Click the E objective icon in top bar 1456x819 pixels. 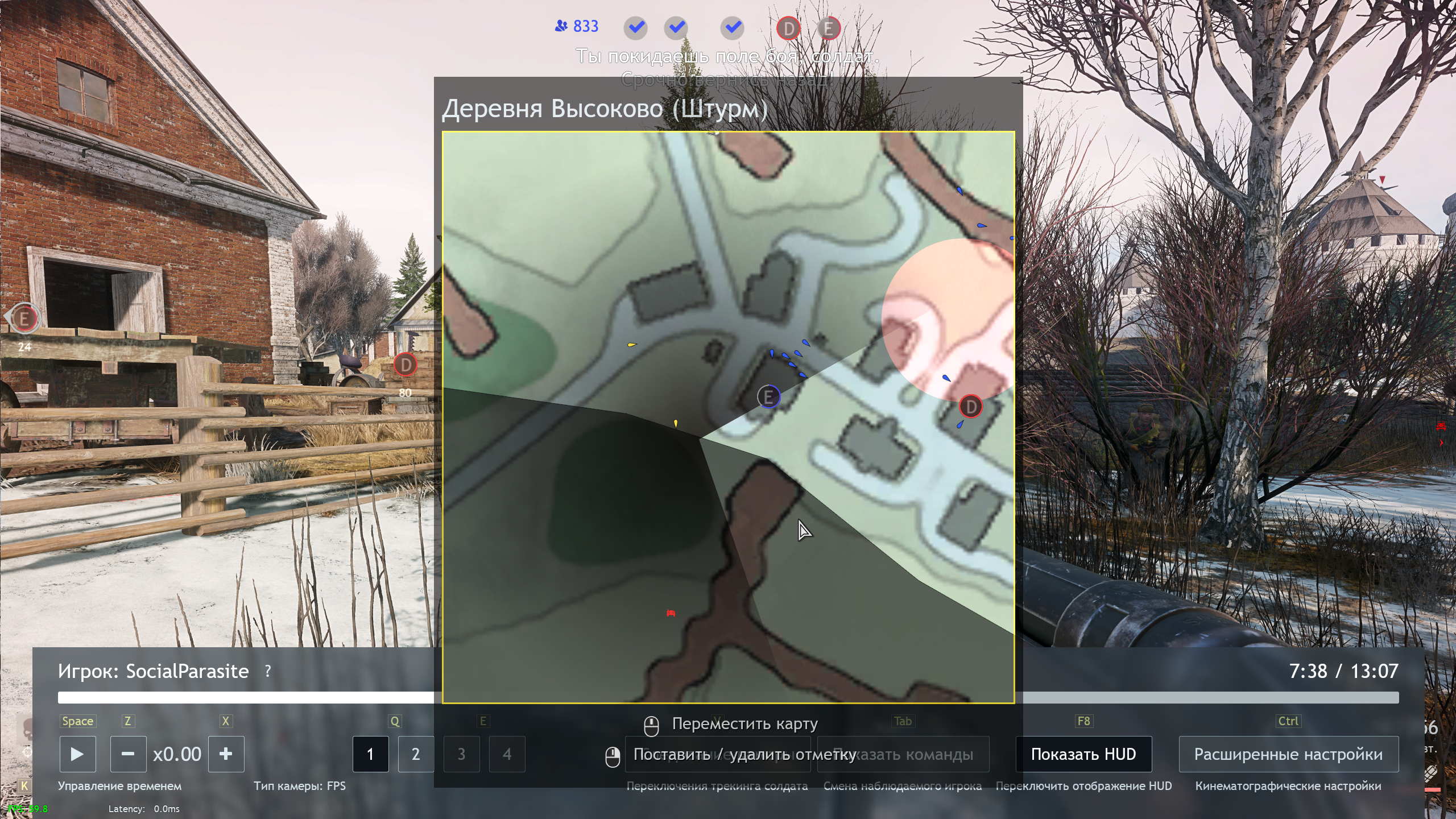(829, 28)
